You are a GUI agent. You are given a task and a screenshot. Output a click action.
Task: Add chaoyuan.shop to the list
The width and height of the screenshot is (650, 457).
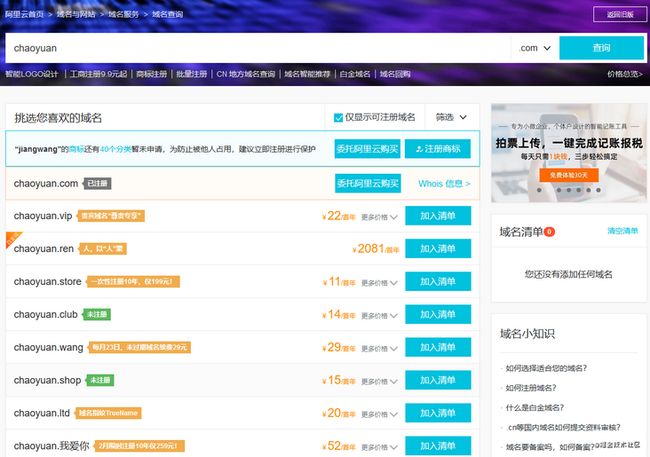438,380
